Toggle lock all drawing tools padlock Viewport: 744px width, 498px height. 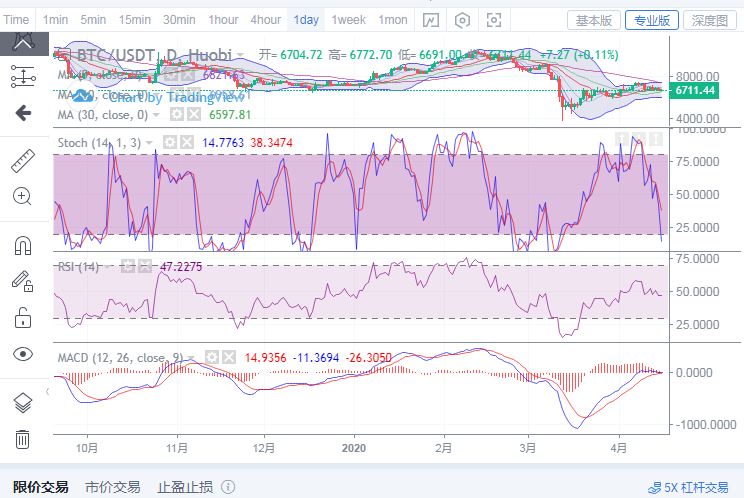pos(23,318)
